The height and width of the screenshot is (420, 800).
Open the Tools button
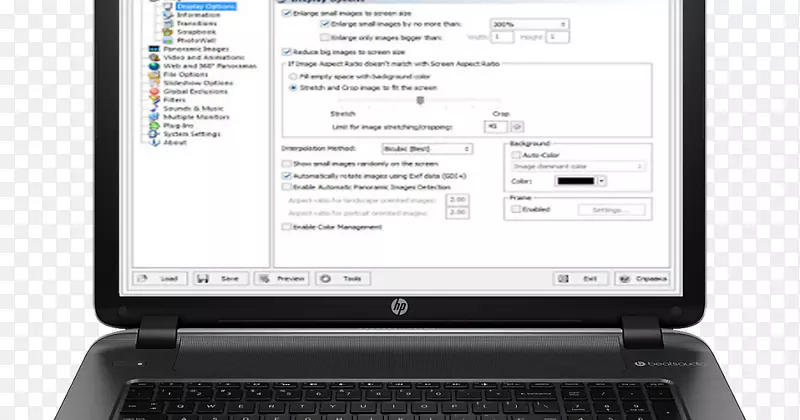(343, 279)
